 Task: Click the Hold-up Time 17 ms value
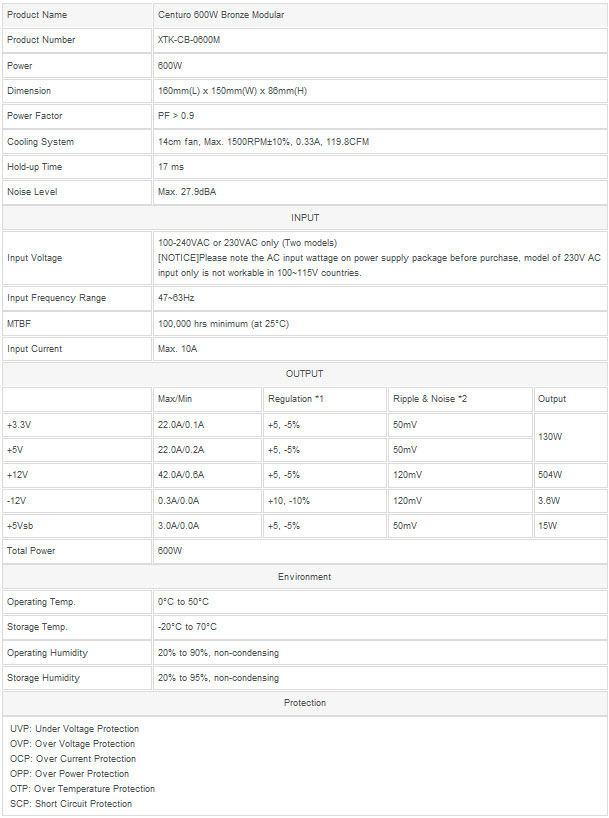(x=171, y=167)
